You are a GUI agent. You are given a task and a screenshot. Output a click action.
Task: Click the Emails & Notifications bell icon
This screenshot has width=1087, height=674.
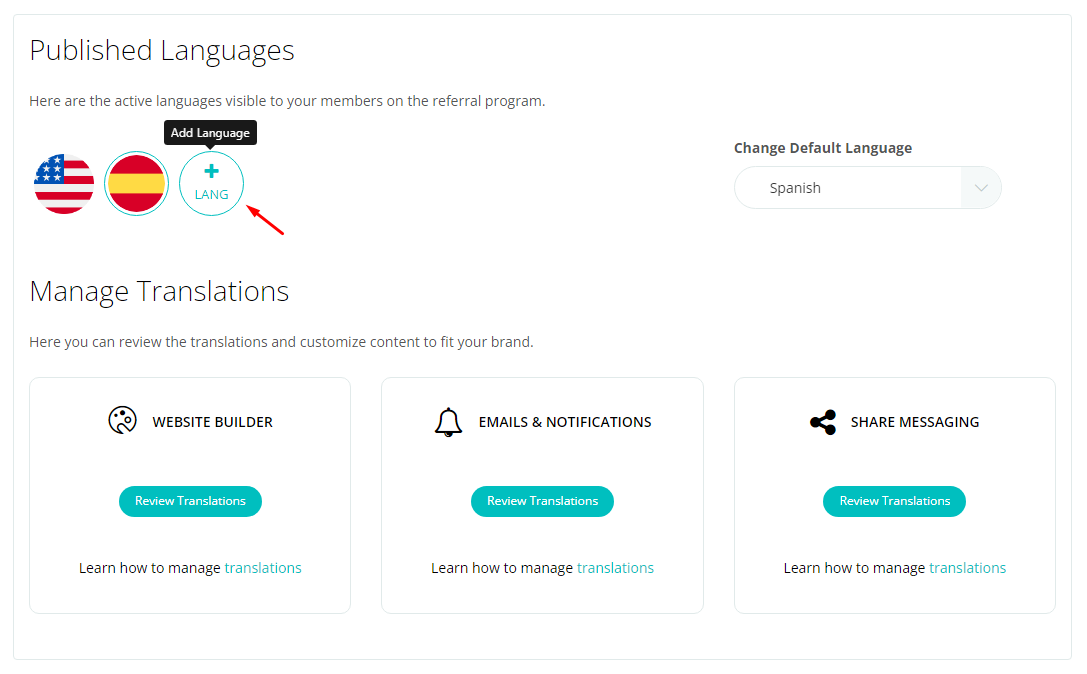pyautogui.click(x=448, y=421)
